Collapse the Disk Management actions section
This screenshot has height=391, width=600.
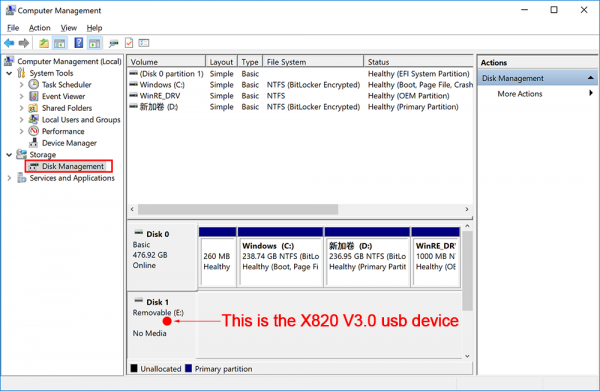[590, 78]
